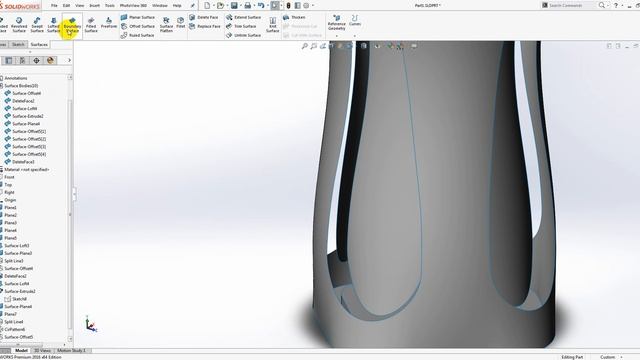The image size is (640, 360).
Task: Select the Freeform tool
Action: [109, 23]
